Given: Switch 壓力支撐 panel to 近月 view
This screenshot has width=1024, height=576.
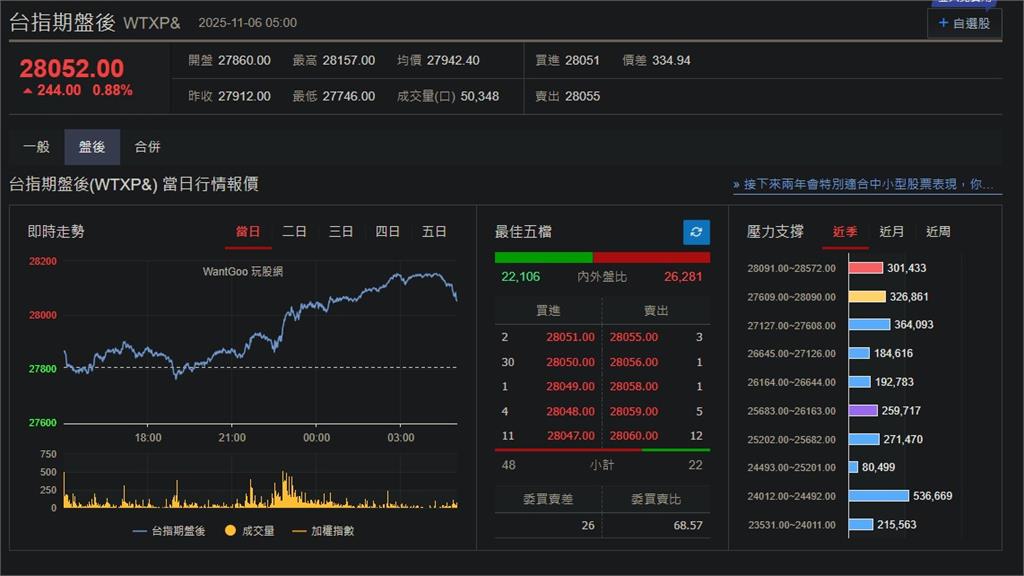Looking at the screenshot, I should [893, 231].
